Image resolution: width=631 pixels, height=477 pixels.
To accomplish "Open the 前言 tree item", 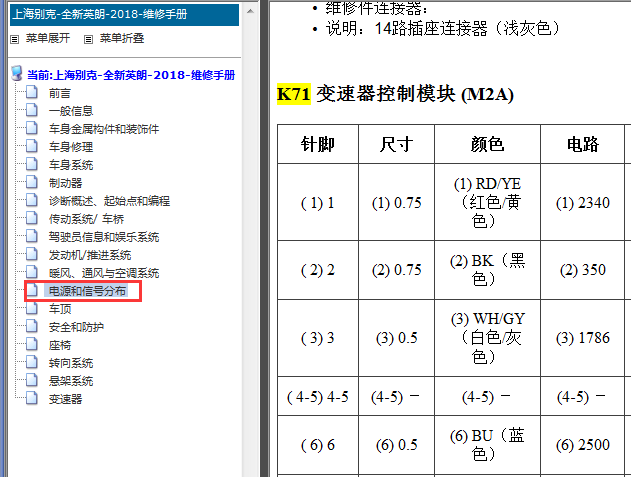I will coord(60,93).
